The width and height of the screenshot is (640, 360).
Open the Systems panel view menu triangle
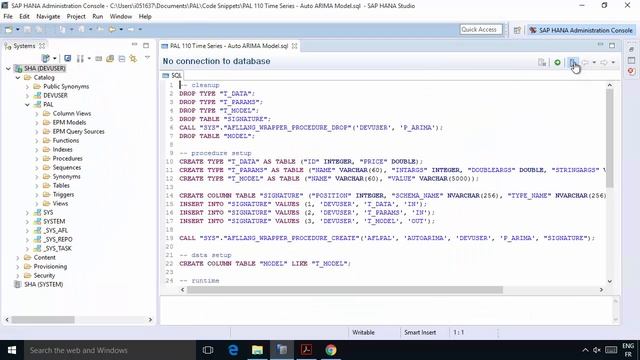pyautogui.click(x=147, y=58)
